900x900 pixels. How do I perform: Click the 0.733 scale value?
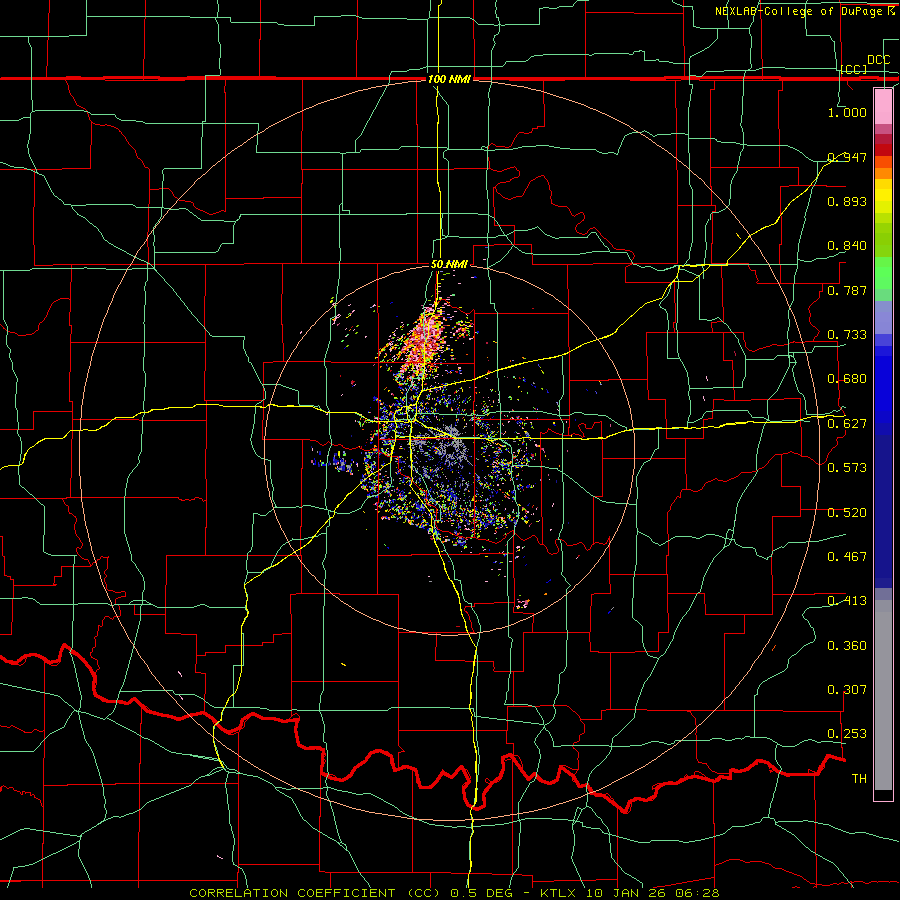tap(847, 335)
